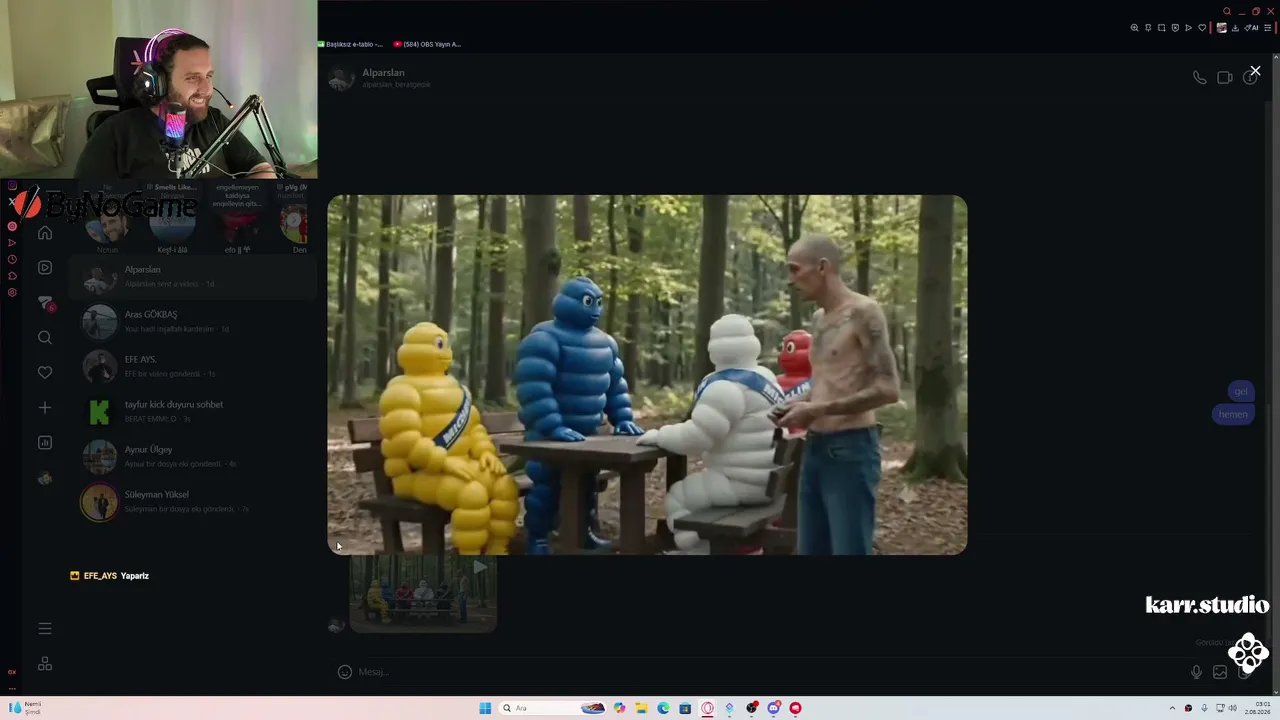The image size is (1280, 720).
Task: Click the taskbar Ara search box
Action: [554, 708]
